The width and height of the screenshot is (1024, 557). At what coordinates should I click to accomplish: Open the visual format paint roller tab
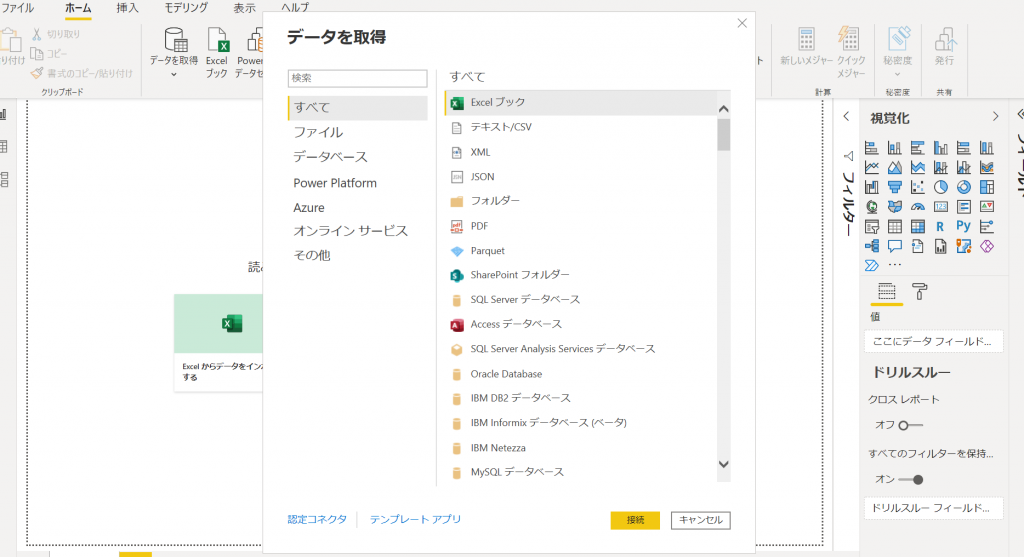(x=920, y=292)
